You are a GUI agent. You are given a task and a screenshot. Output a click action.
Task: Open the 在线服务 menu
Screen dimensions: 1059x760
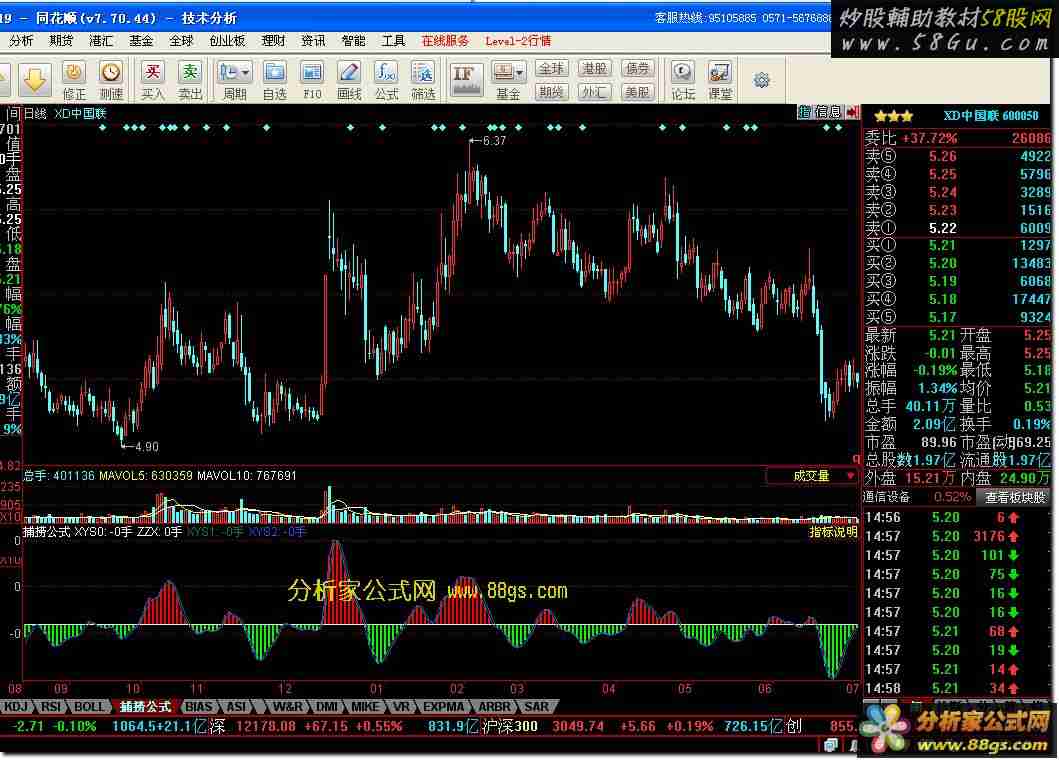point(445,41)
